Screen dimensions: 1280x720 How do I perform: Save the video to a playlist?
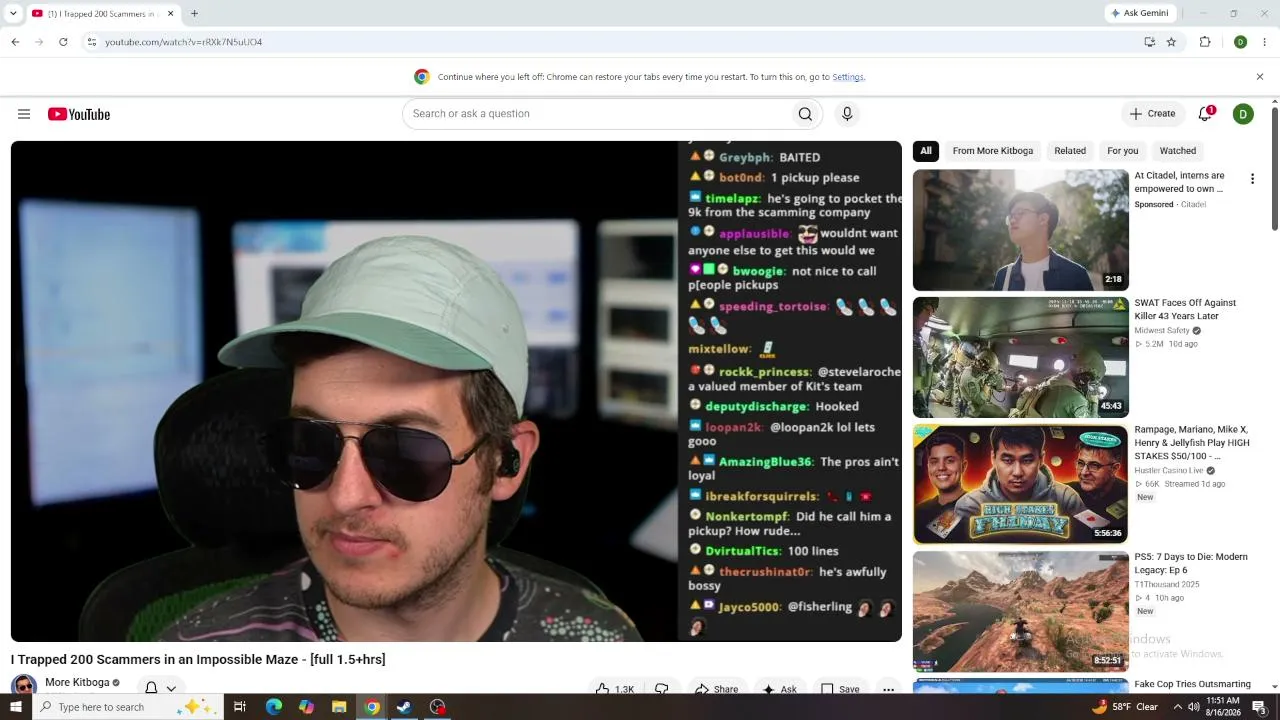(841, 689)
